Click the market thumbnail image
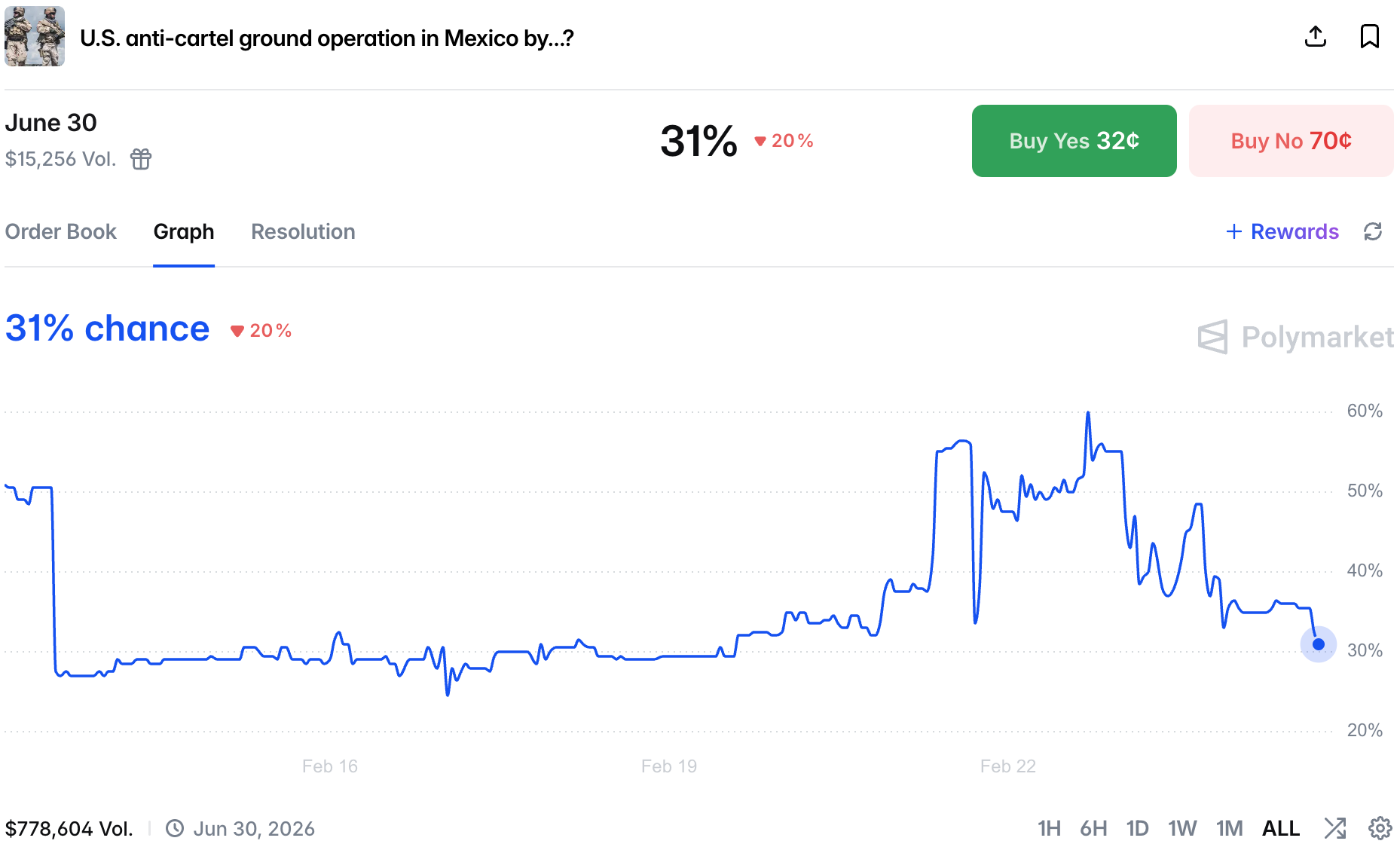The width and height of the screenshot is (1400, 847). click(x=35, y=36)
